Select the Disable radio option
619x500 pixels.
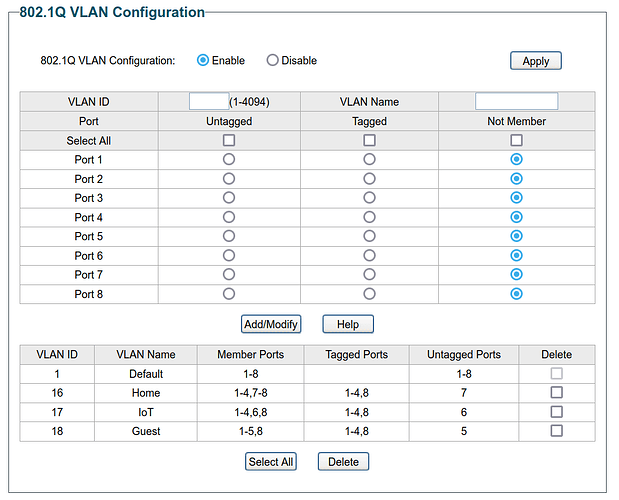[272, 60]
